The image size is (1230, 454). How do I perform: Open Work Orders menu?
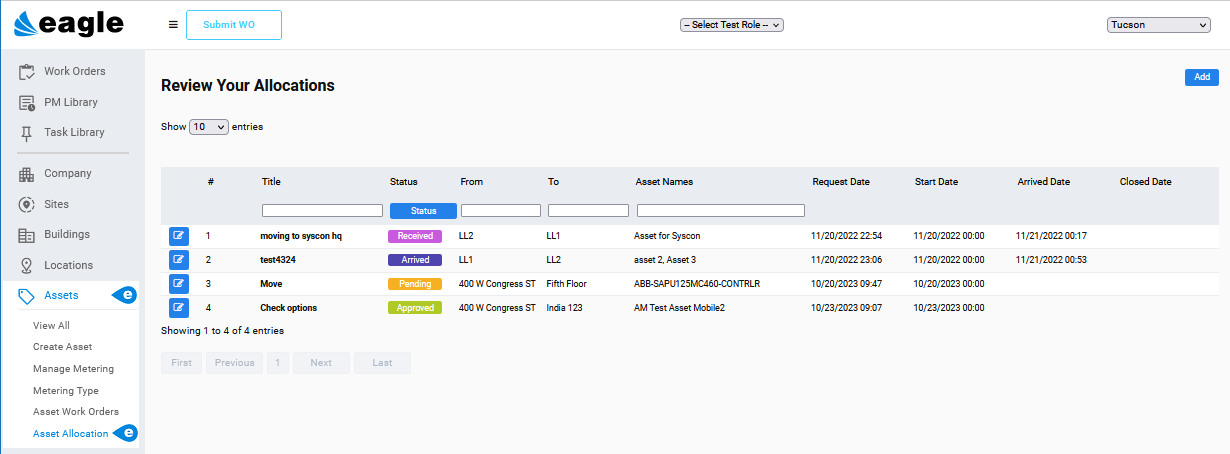click(74, 72)
